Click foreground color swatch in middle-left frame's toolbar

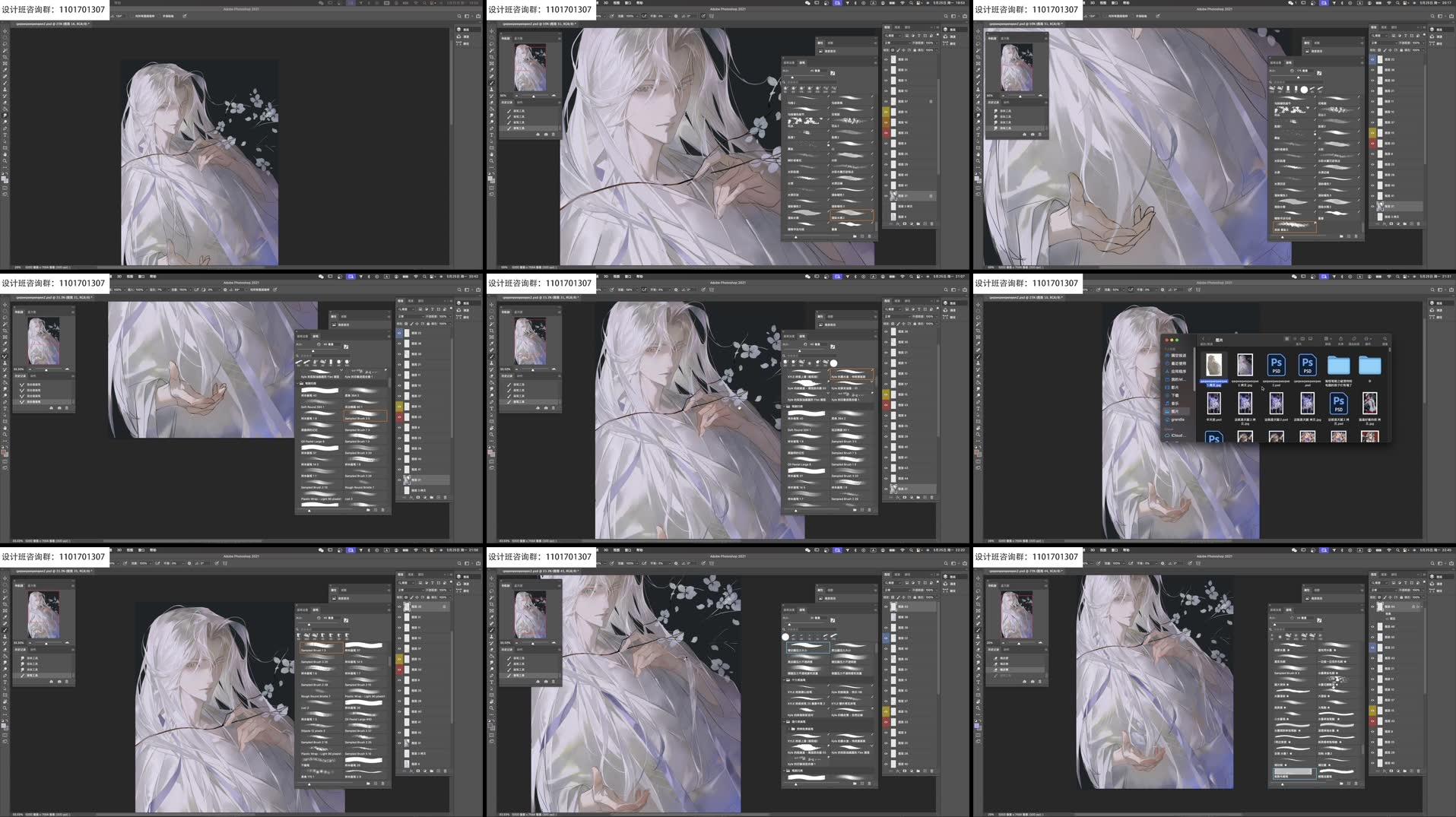[x=4, y=451]
